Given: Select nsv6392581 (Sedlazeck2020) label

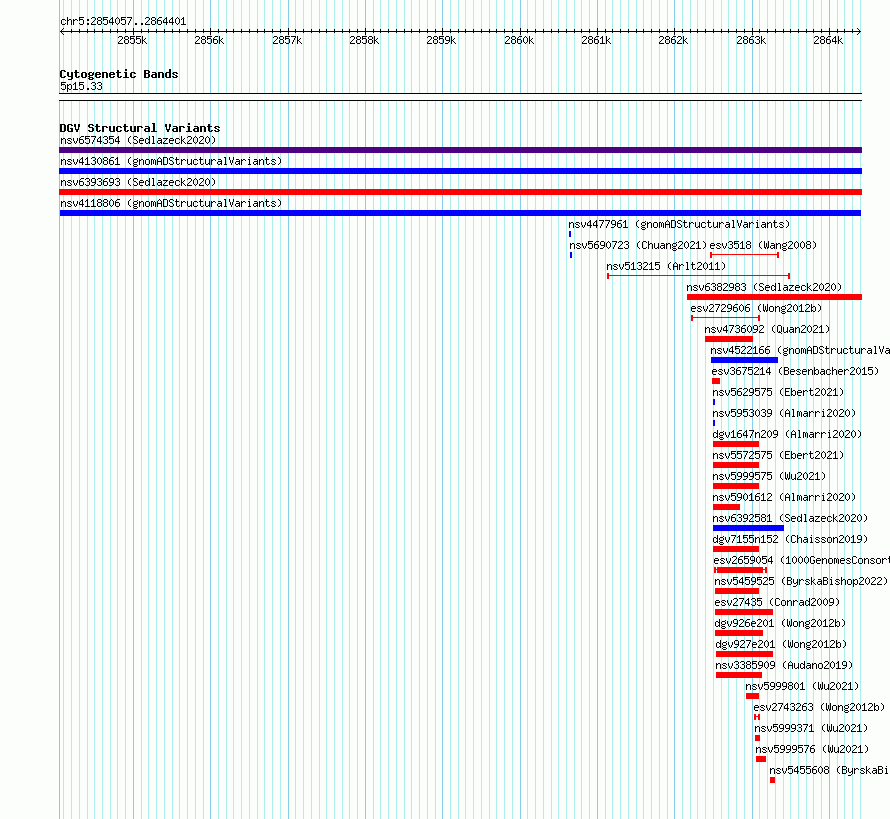Looking at the screenshot, I should pos(790,518).
